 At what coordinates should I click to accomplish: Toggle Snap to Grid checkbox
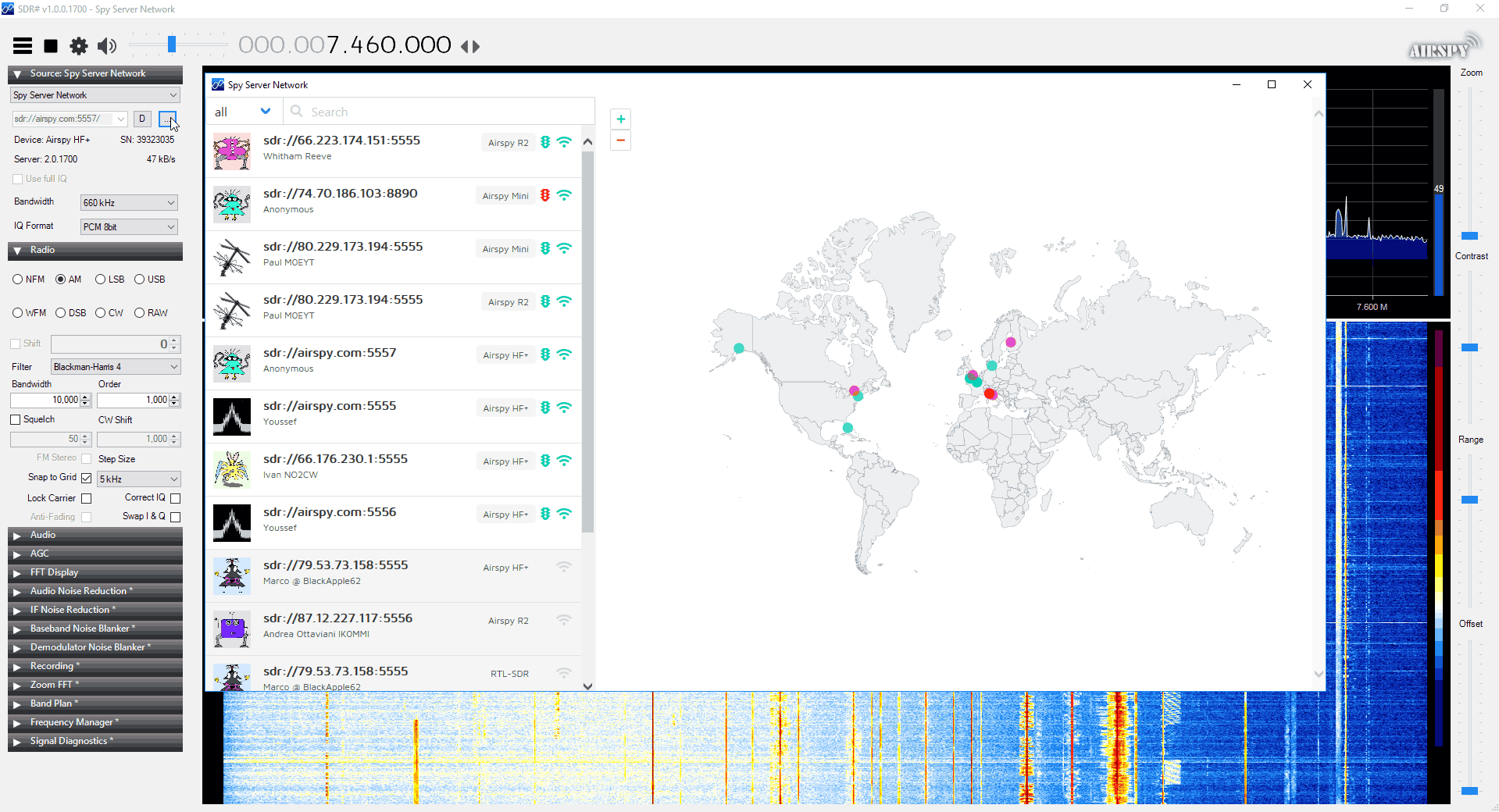[87, 478]
